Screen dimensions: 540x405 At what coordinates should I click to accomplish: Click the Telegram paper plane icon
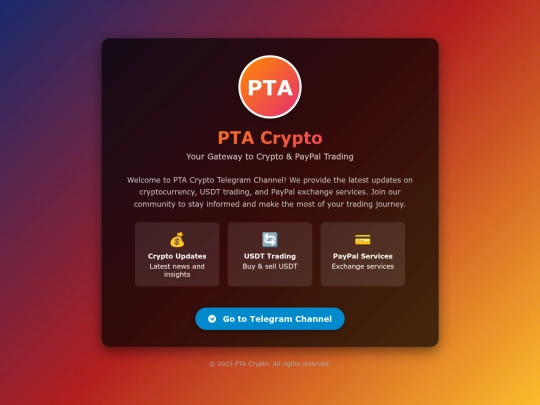coord(212,319)
